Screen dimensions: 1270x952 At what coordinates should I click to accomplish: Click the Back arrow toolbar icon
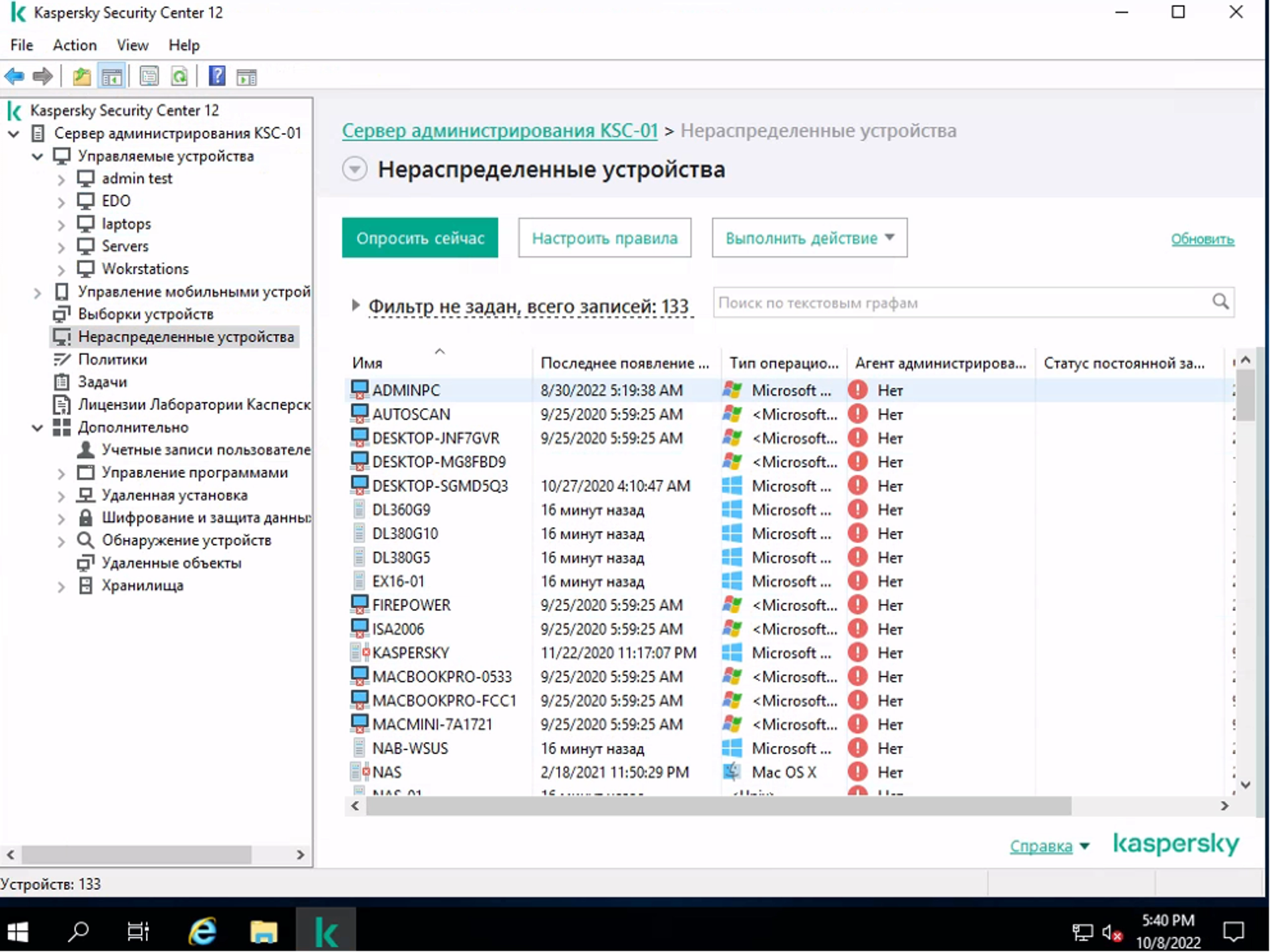click(14, 76)
